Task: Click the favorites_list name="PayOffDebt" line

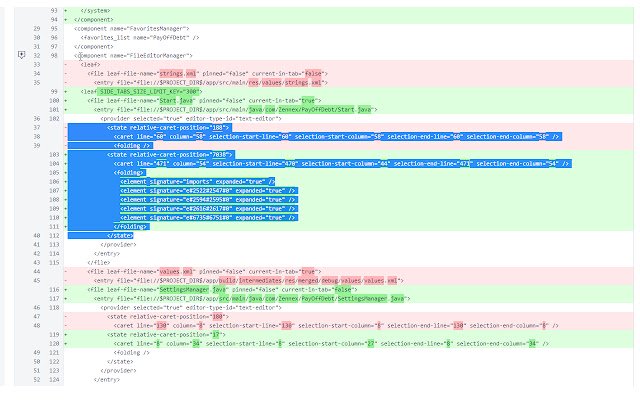Action: 140,38
